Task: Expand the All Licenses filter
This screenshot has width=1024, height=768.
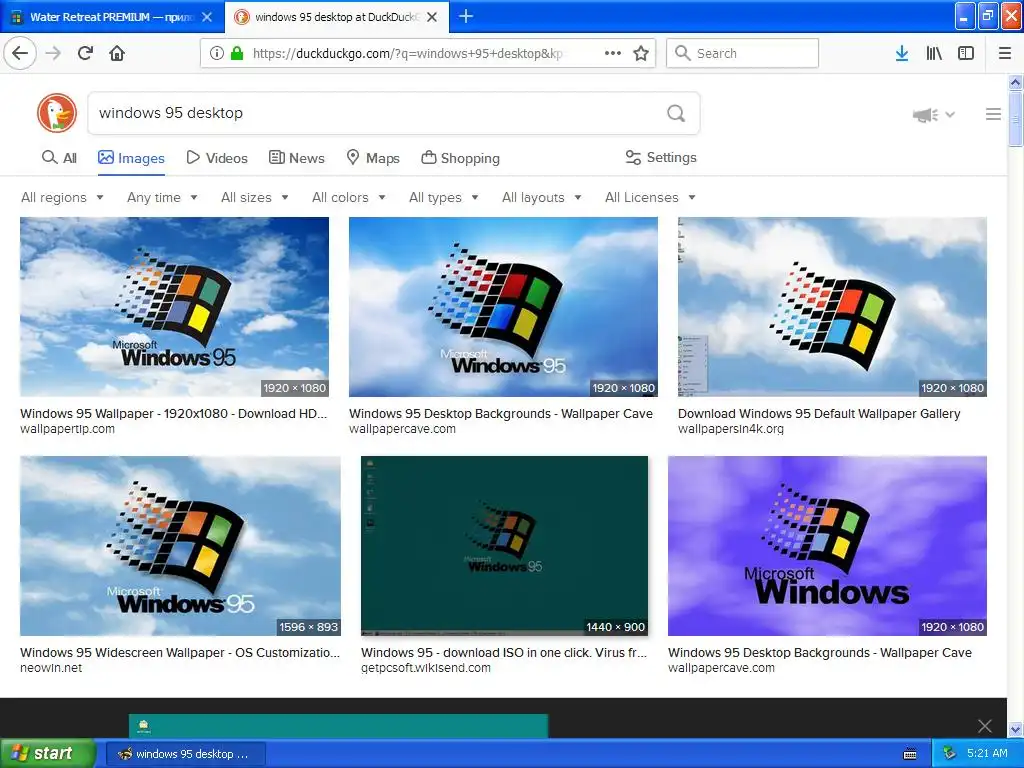Action: pos(650,197)
